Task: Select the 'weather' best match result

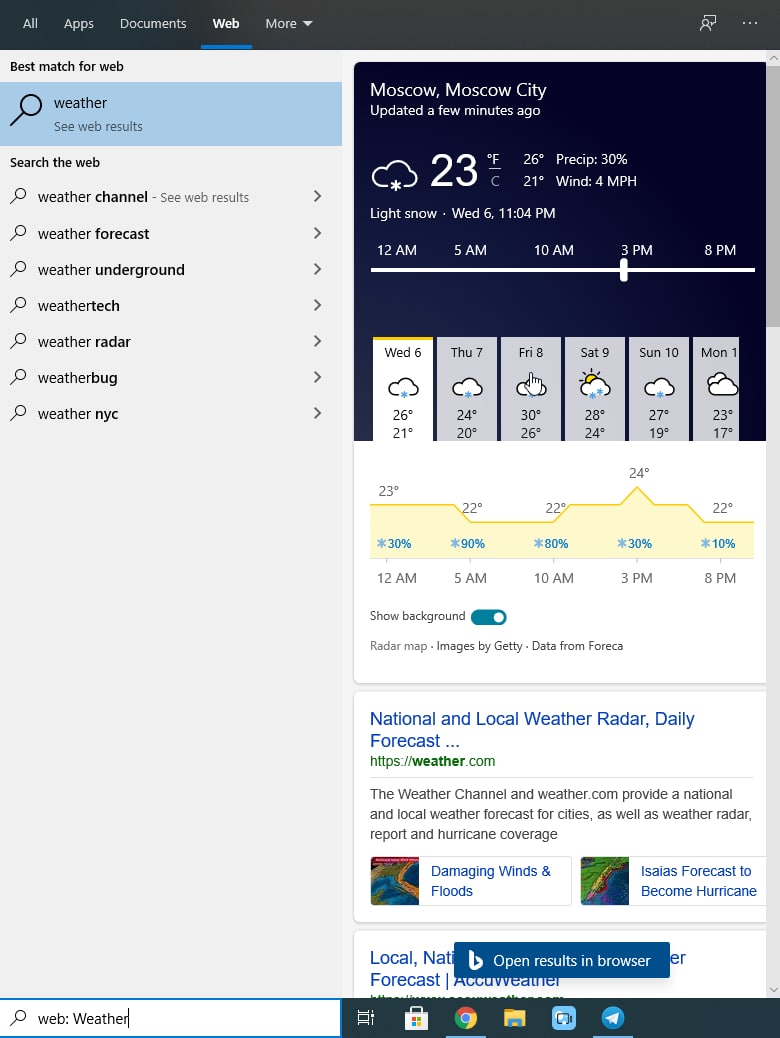Action: pos(171,114)
